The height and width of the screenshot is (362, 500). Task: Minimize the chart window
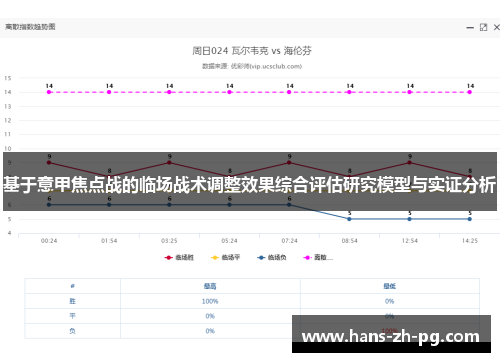470,28
